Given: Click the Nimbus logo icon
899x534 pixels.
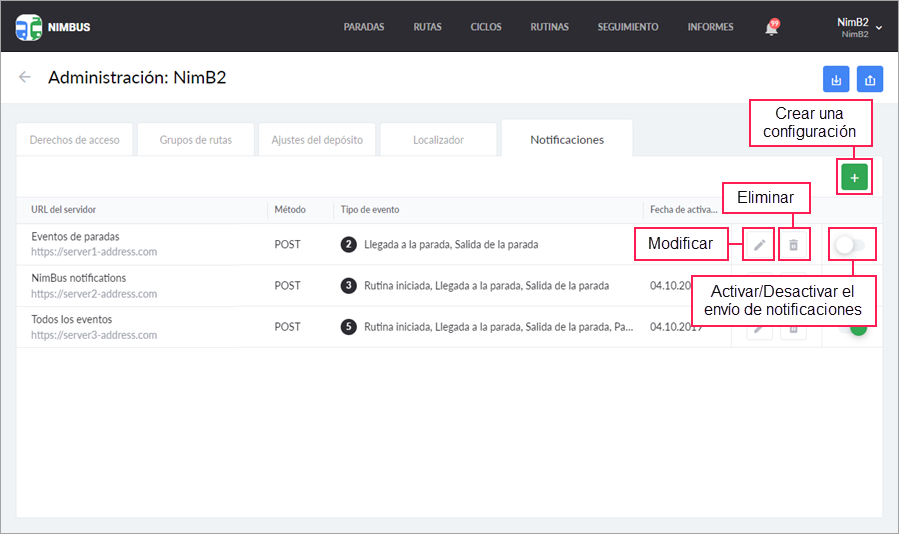Looking at the screenshot, I should (29, 27).
